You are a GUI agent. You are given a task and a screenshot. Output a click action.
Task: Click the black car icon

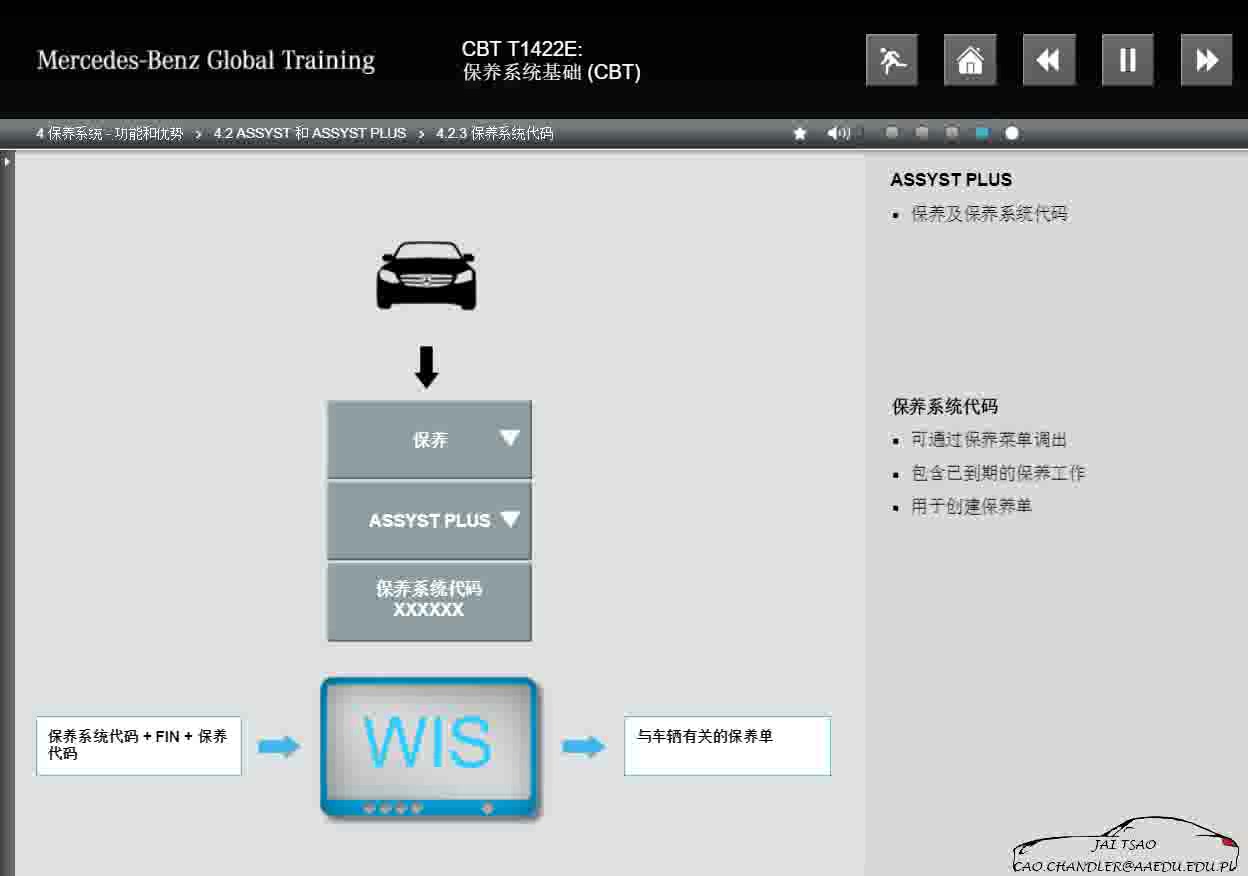(426, 275)
